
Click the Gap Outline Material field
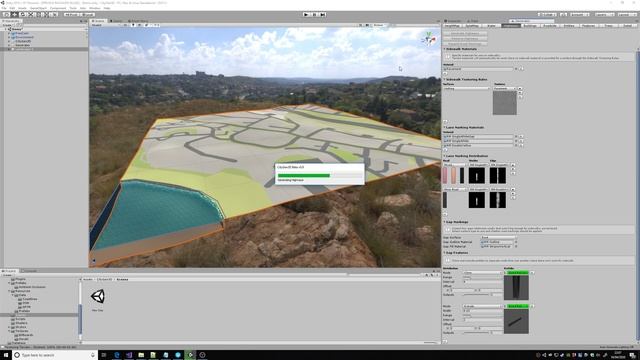(497, 242)
